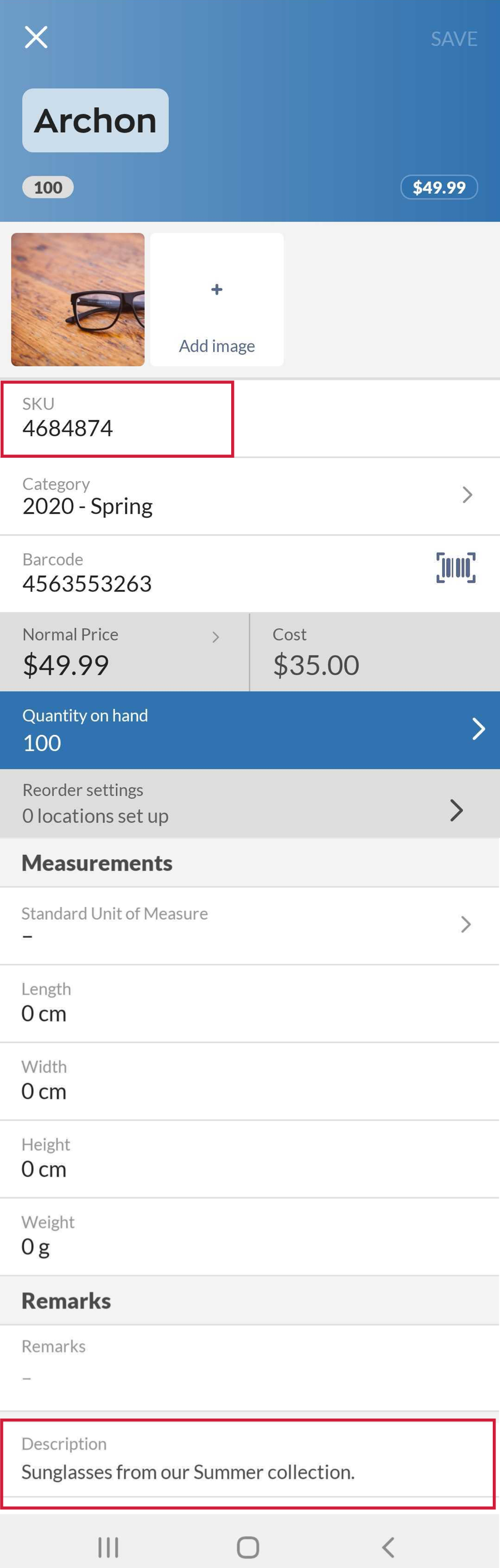Tap the $49.99 price badge
Screen dimensions: 500x1568
tap(439, 187)
